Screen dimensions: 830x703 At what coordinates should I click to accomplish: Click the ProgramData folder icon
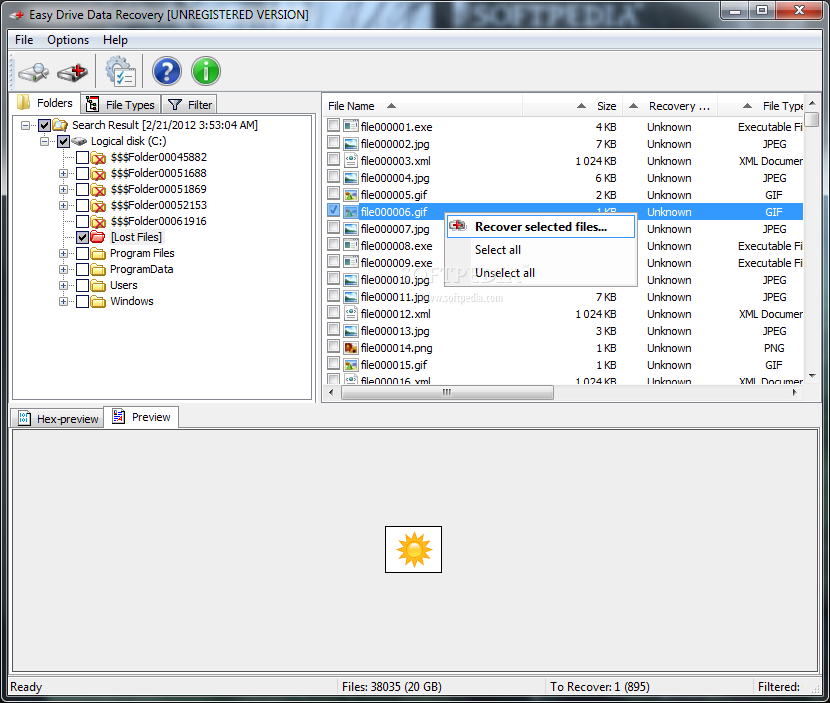98,269
